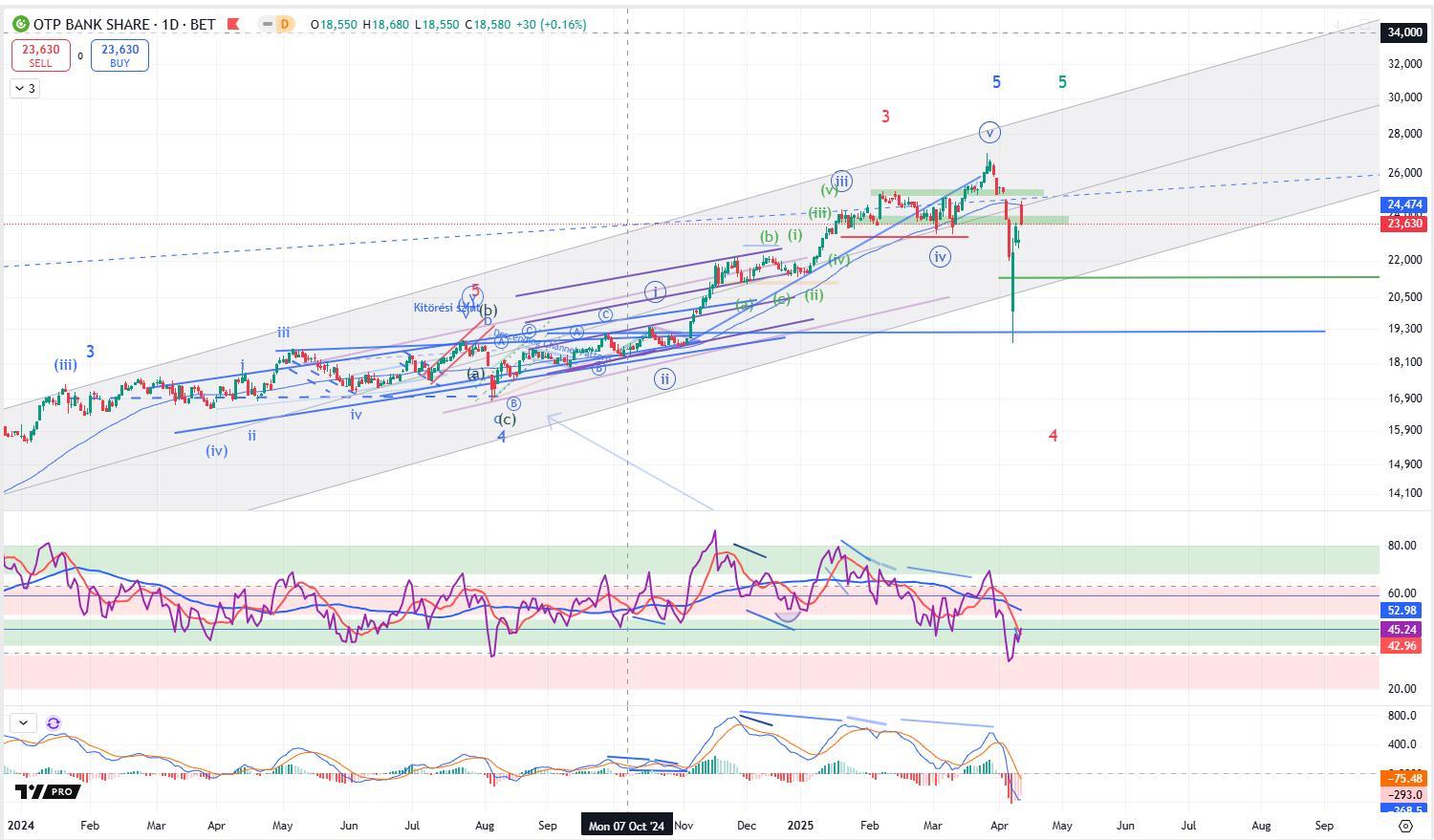Screen dimensions: 1434x840
Task: Click the 14,100 price scale label
Action: pyautogui.click(x=1404, y=493)
